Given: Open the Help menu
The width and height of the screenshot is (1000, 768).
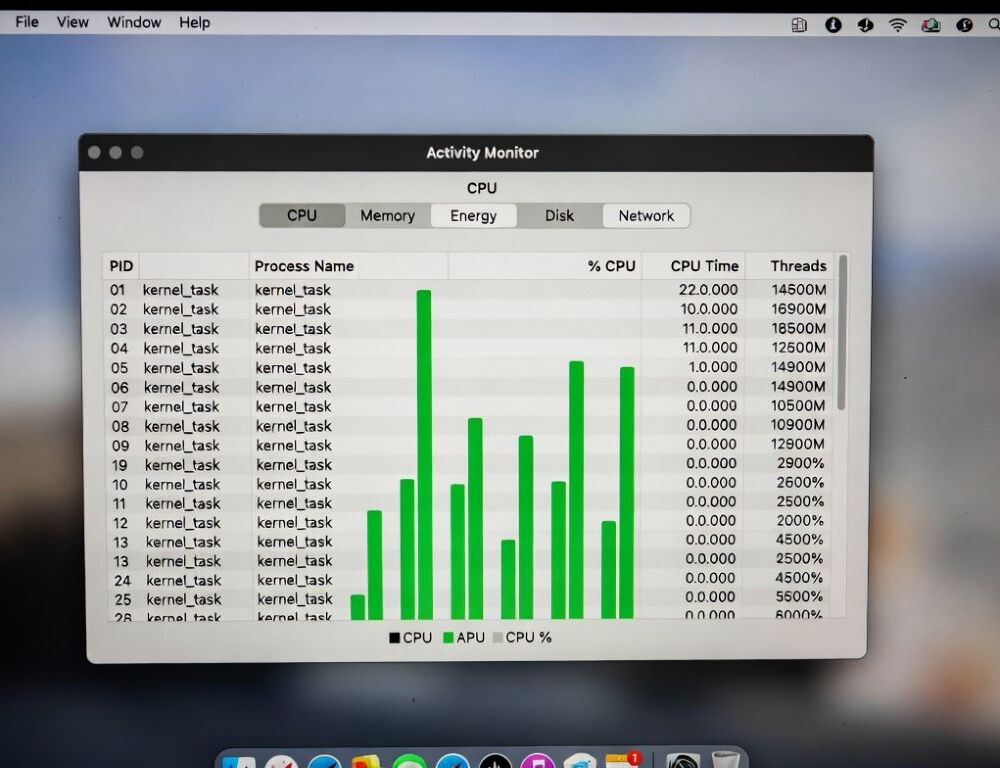Looking at the screenshot, I should pyautogui.click(x=195, y=21).
